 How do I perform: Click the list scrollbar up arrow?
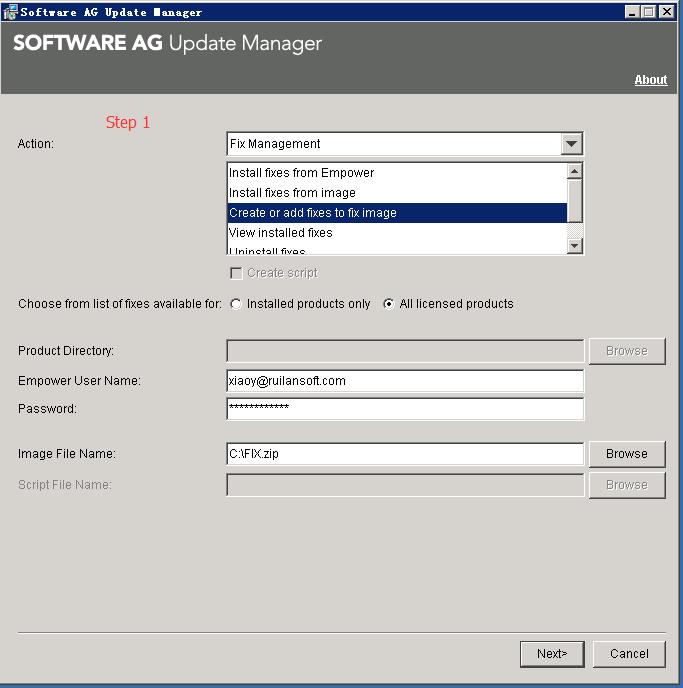click(x=574, y=171)
